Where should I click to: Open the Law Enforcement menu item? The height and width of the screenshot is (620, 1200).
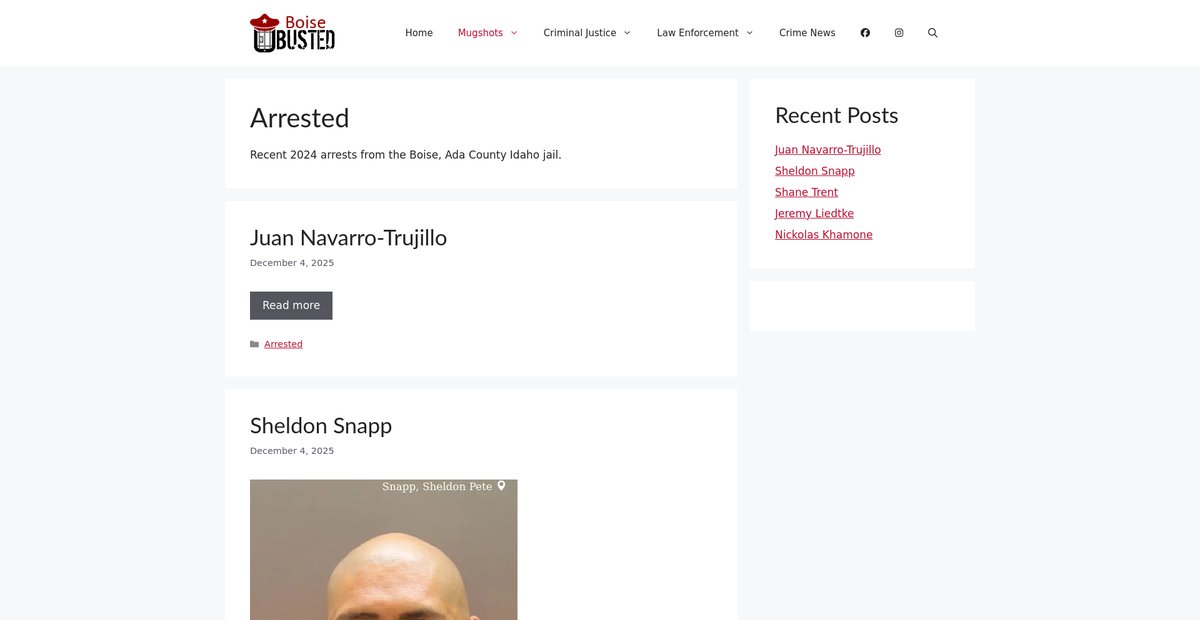coord(698,33)
